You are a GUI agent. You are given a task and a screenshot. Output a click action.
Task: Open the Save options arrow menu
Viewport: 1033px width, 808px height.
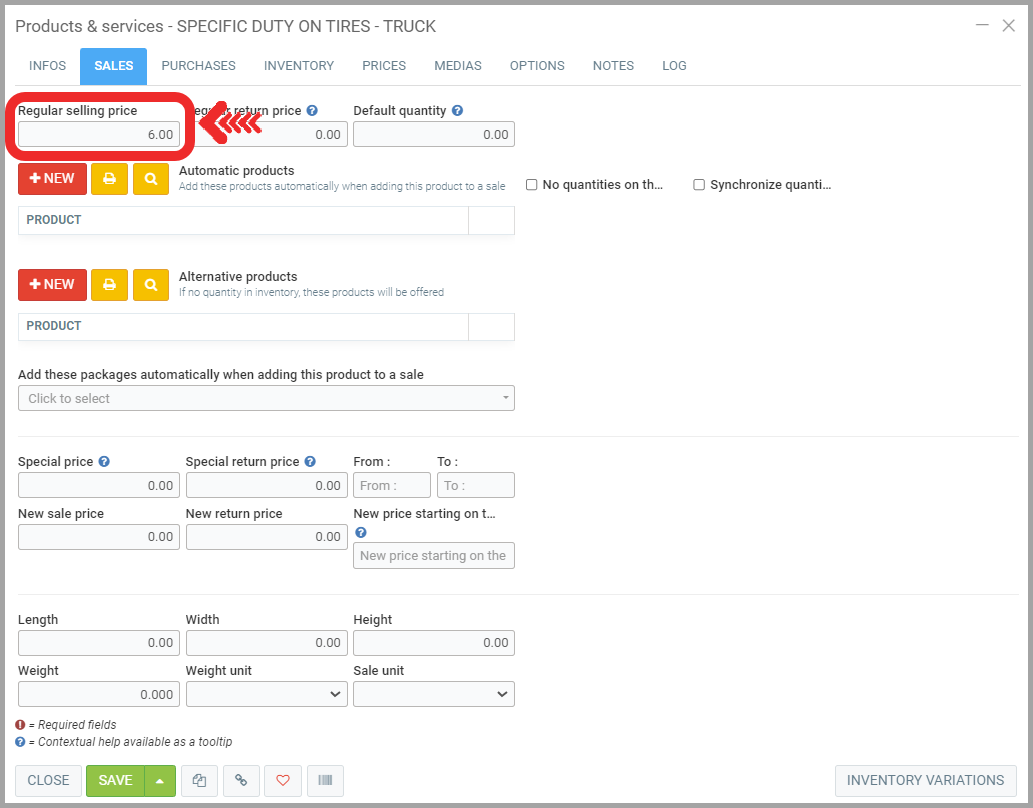[160, 781]
